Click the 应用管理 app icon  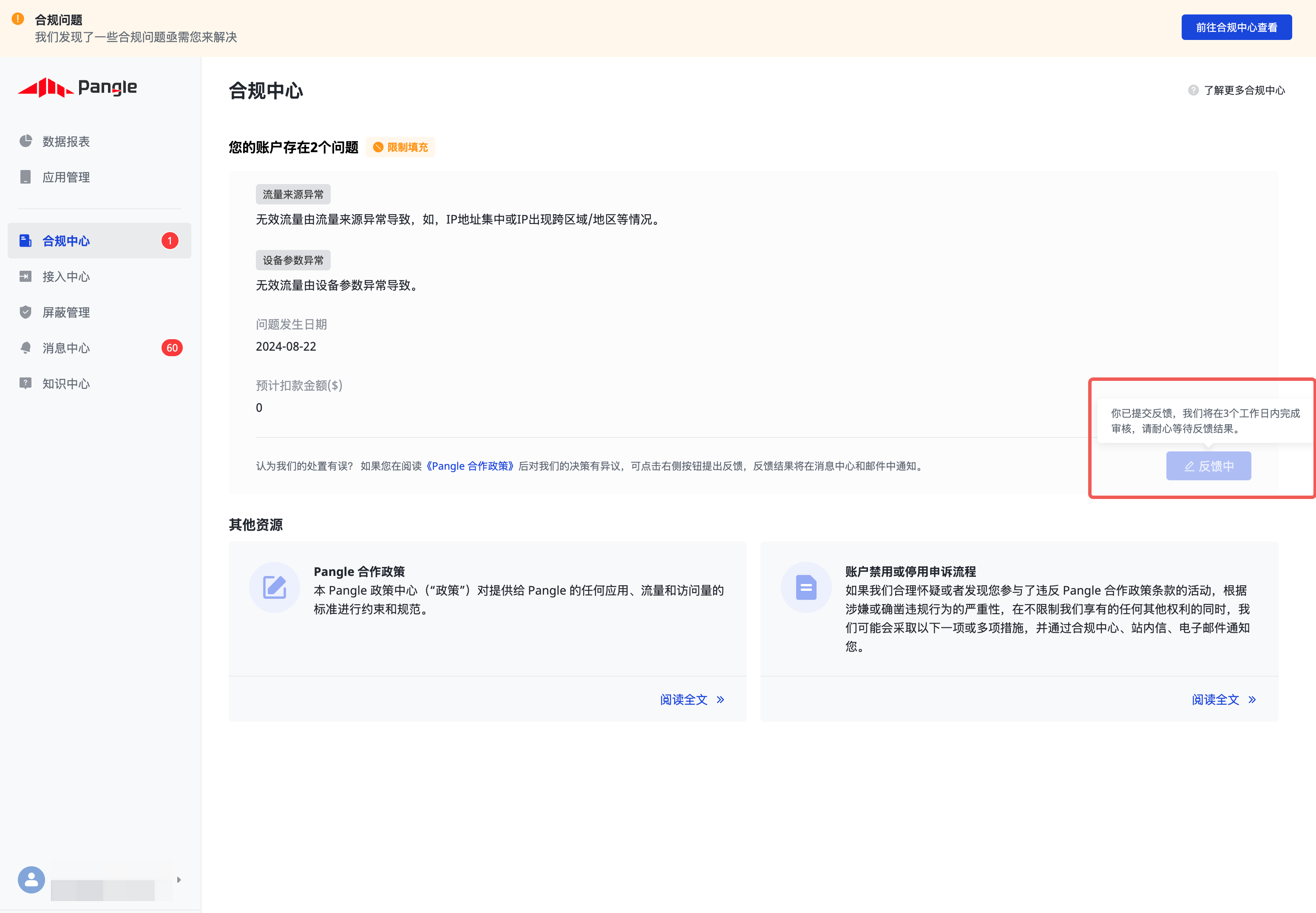click(25, 177)
